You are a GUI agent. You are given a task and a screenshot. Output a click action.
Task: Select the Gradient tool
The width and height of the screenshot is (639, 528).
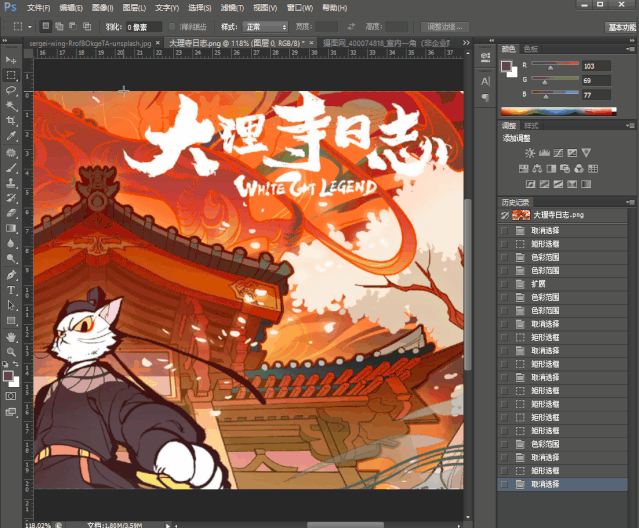(11, 228)
